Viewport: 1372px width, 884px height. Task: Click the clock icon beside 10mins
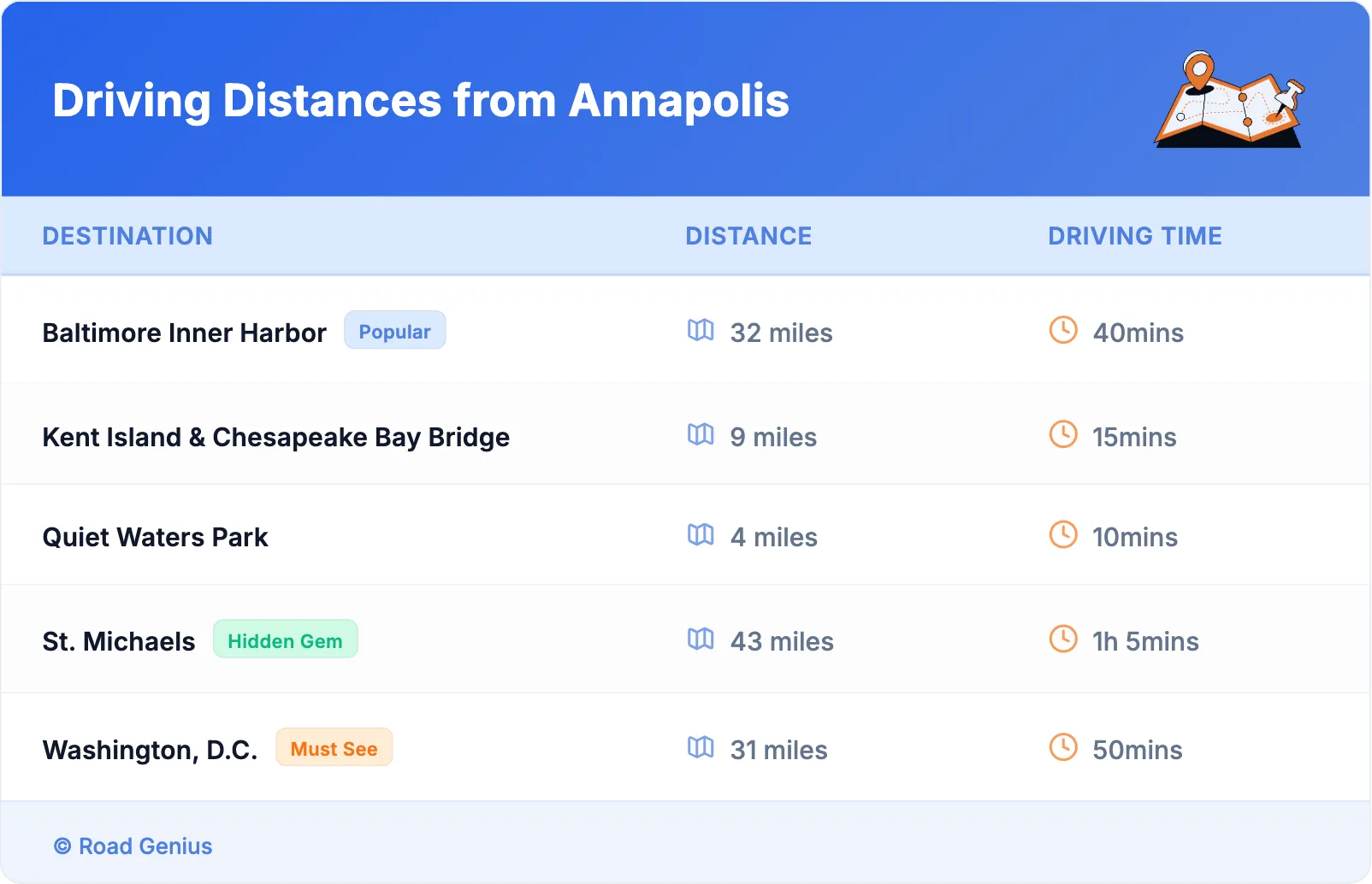(x=1063, y=534)
